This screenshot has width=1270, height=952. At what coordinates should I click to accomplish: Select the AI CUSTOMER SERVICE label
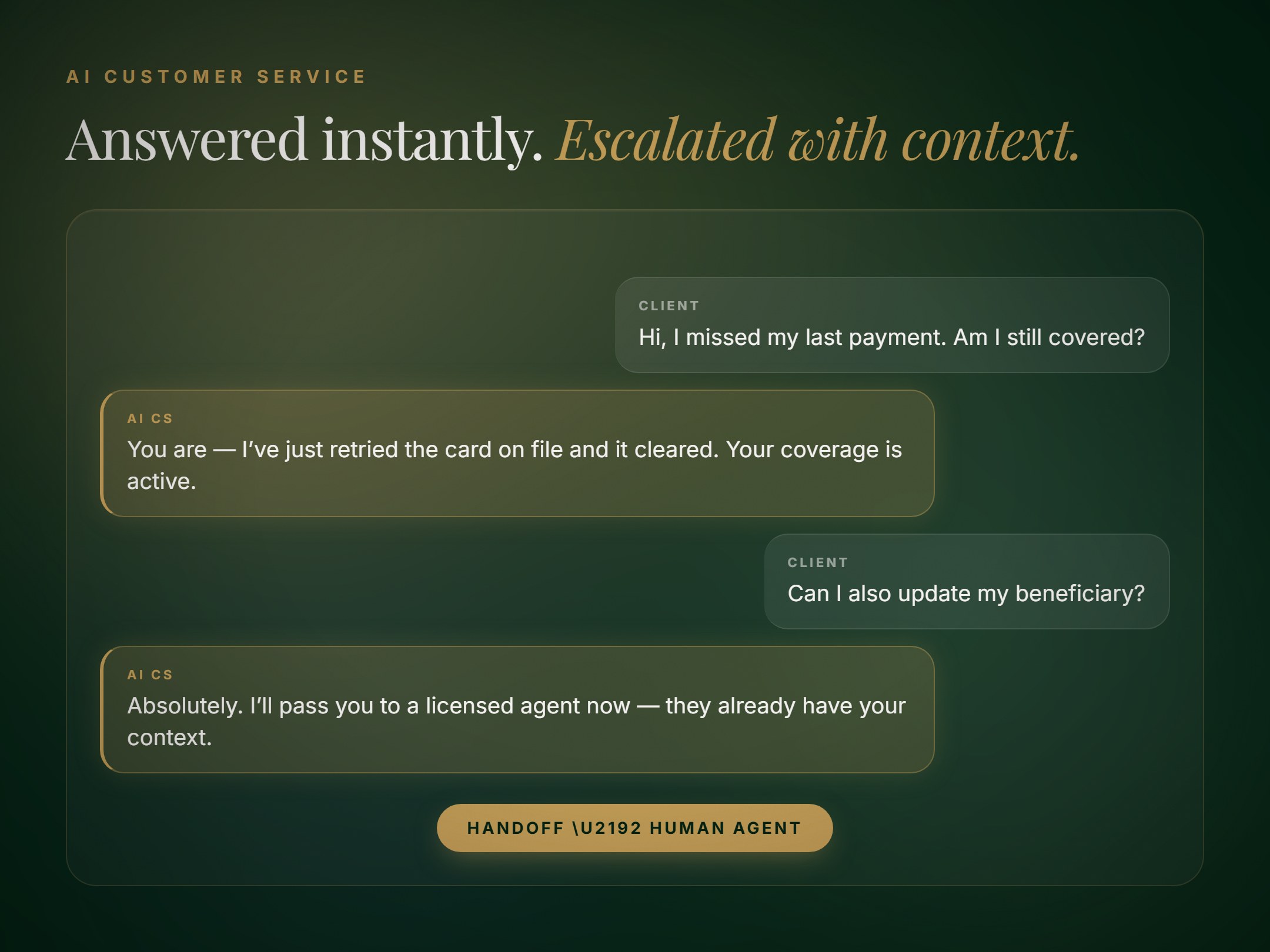tap(216, 76)
